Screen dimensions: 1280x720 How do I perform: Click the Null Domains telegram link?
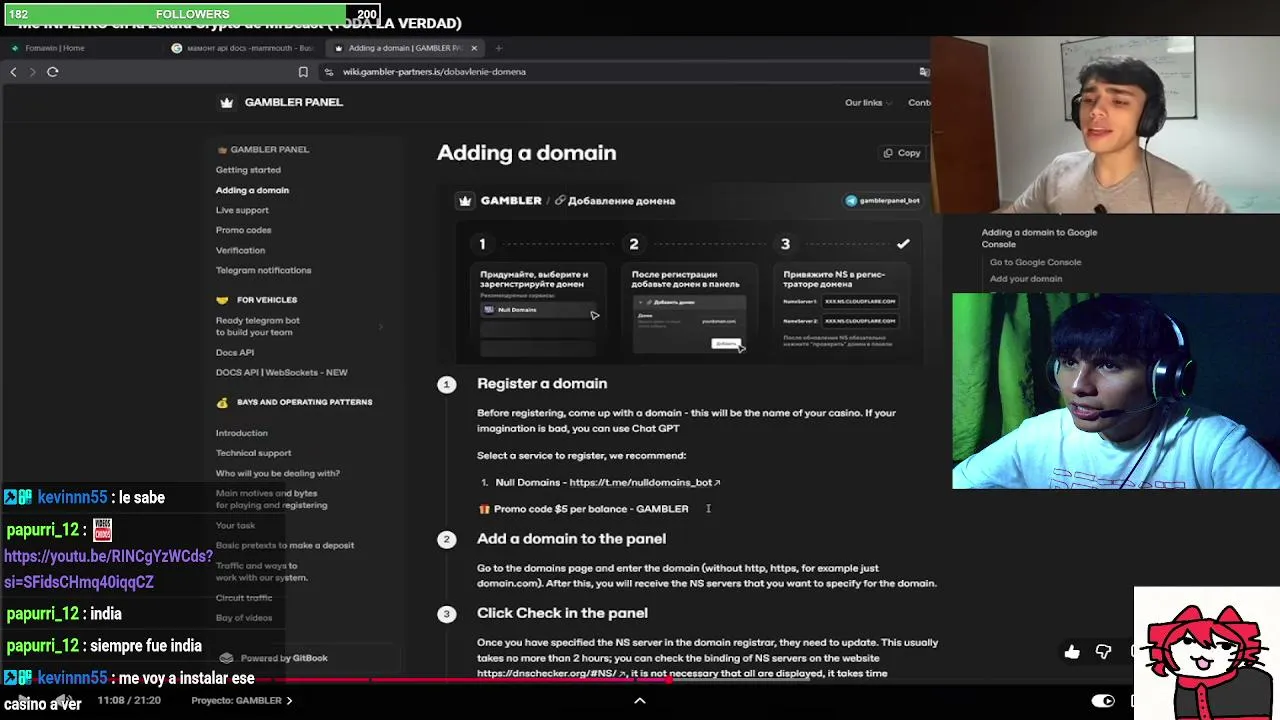644,482
